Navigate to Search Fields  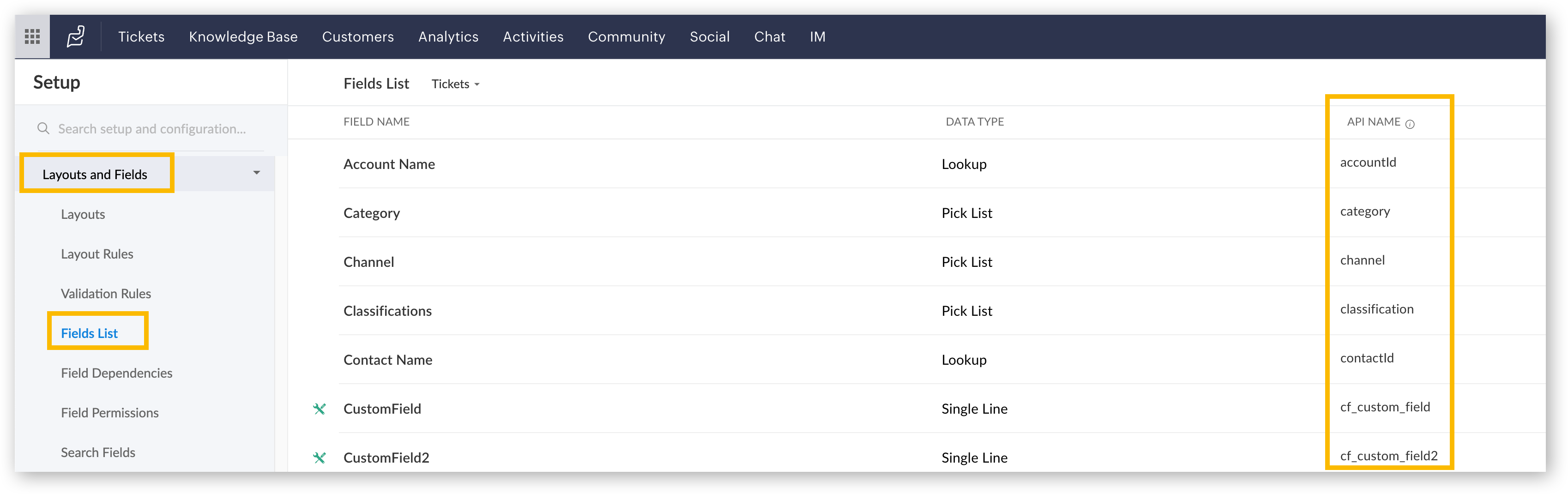click(98, 452)
